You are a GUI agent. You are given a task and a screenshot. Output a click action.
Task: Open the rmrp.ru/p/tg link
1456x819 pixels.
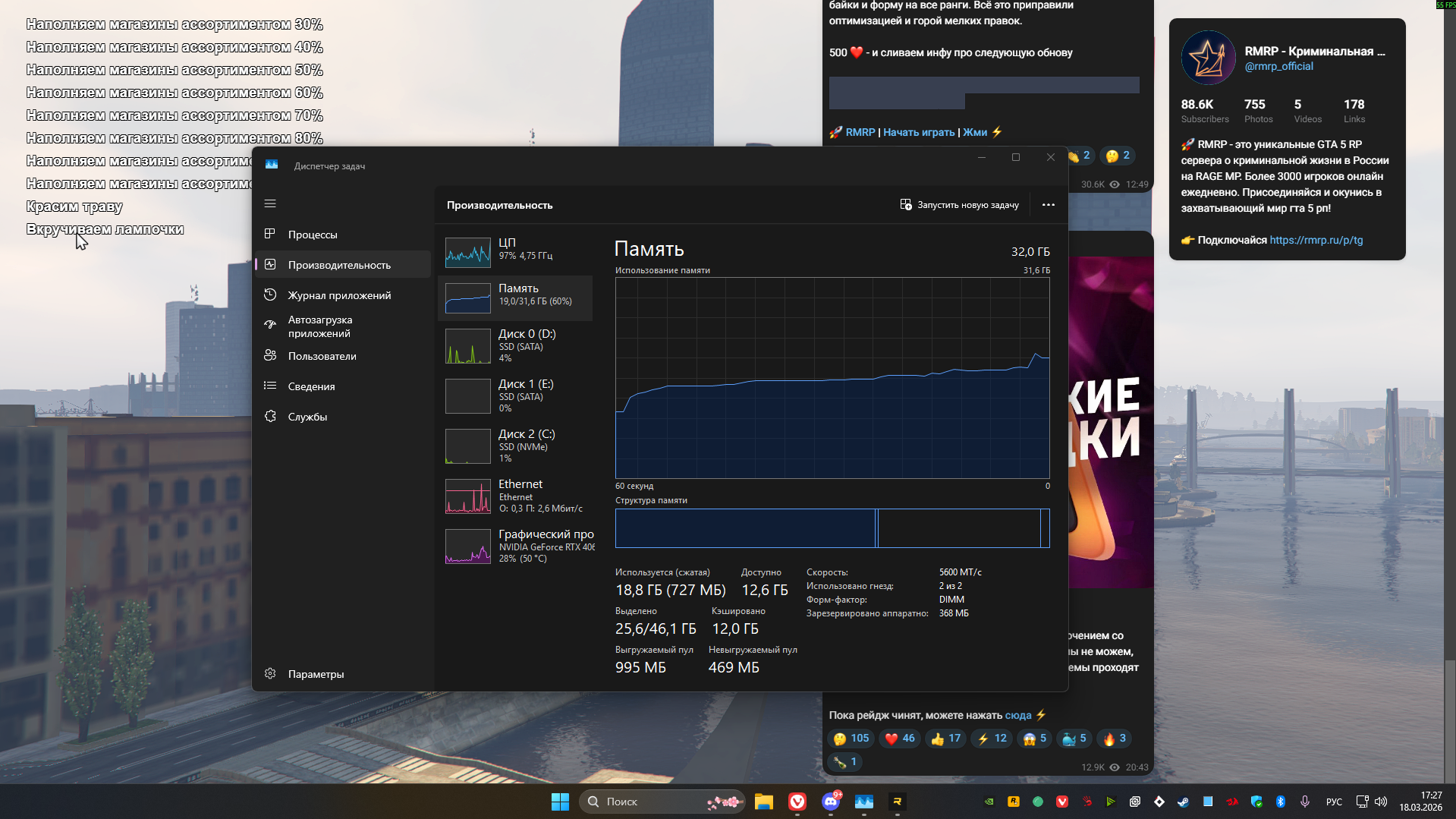1316,240
